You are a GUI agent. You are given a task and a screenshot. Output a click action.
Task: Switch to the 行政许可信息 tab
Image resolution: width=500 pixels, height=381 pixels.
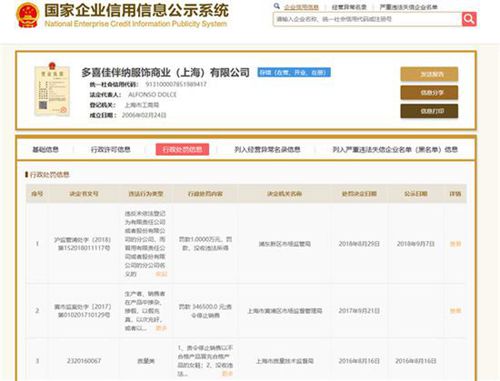[x=110, y=149]
